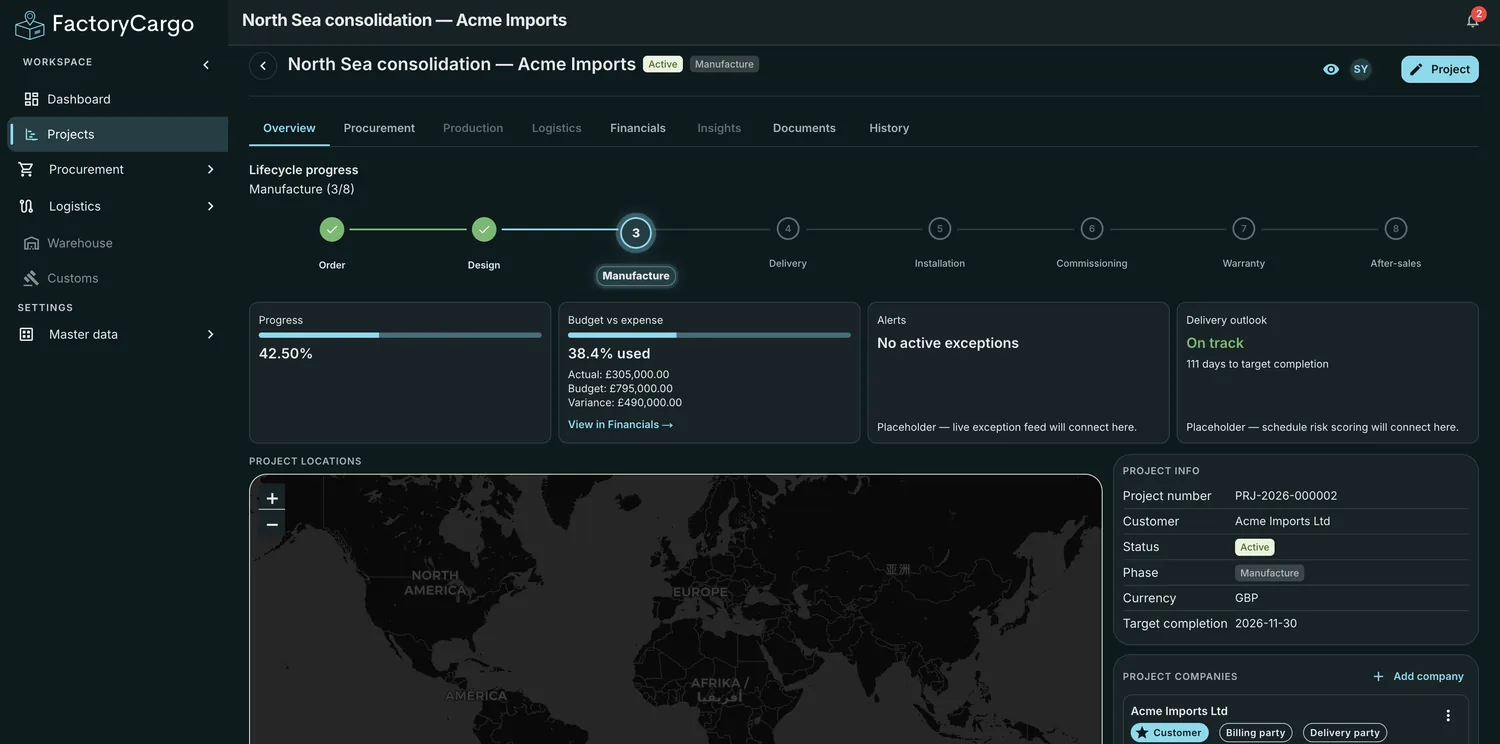Click the Budget vs expense bar
Screen dimensions: 1500x744
[709, 335]
